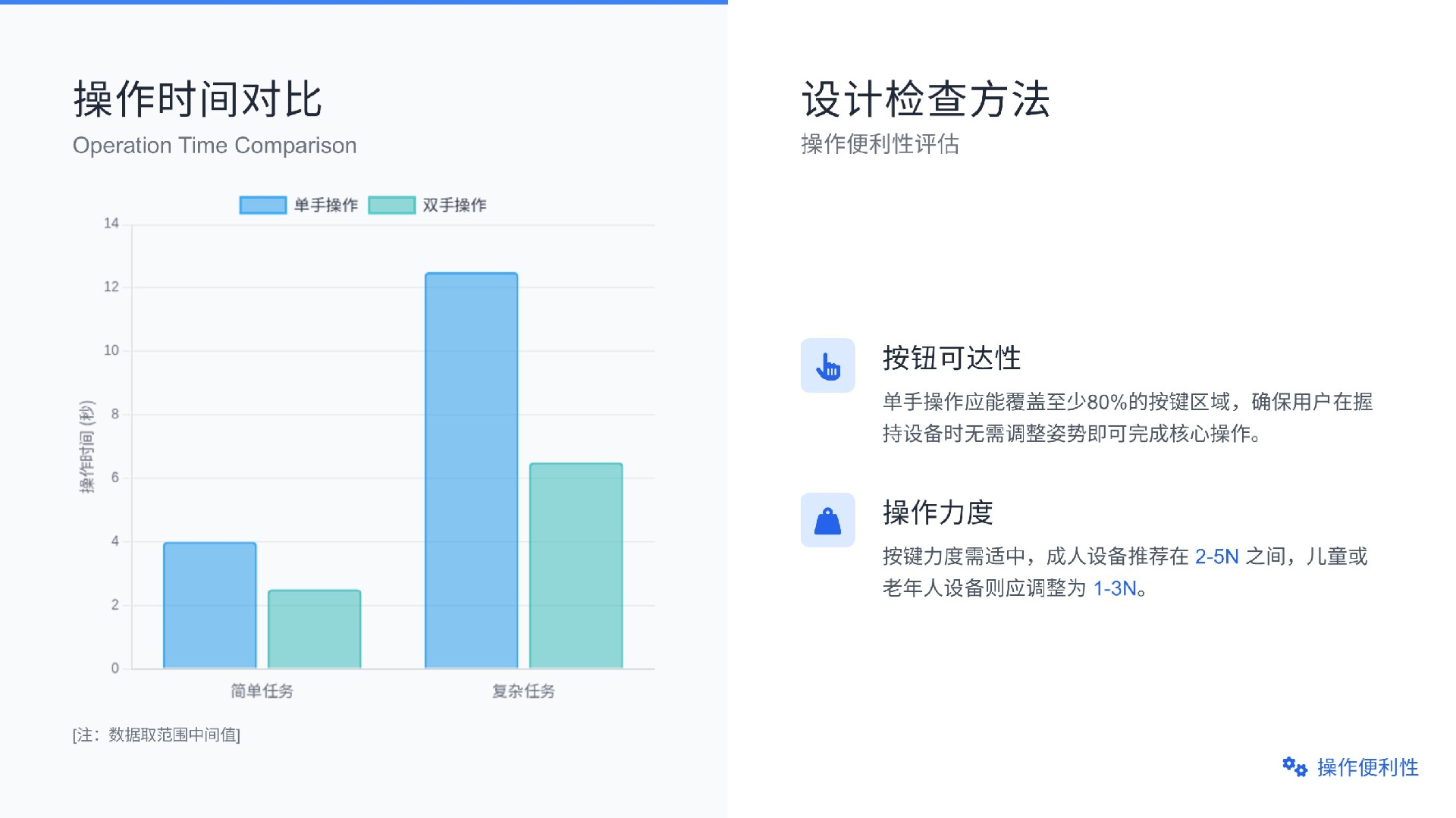Select the green 简单任务 two-hand bar

pyautogui.click(x=315, y=628)
